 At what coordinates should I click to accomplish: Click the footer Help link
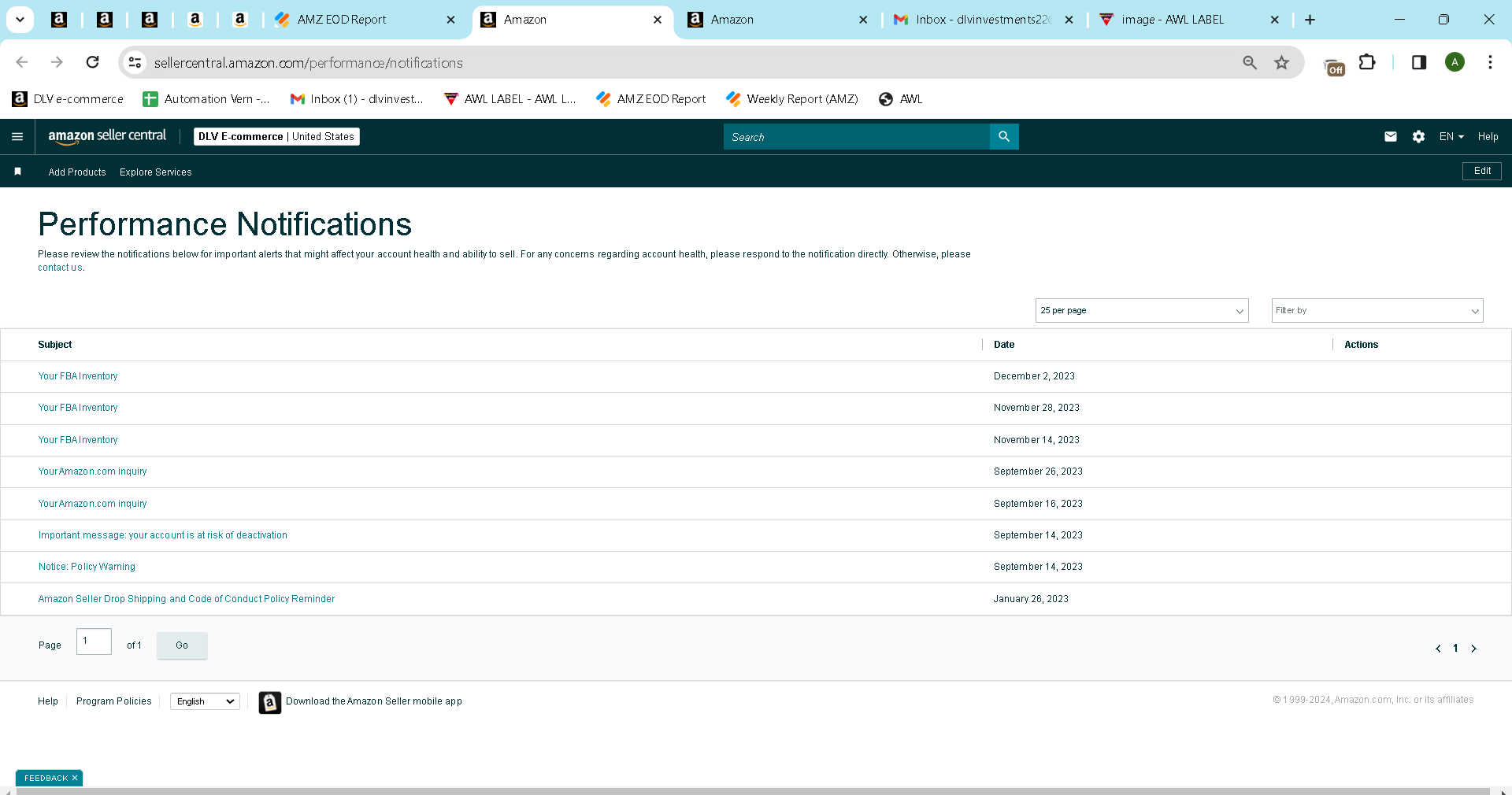point(48,701)
